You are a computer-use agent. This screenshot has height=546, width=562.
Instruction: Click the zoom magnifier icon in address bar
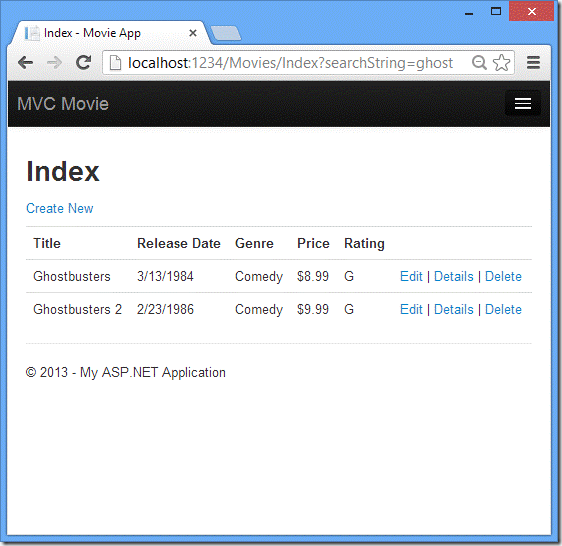tap(479, 63)
